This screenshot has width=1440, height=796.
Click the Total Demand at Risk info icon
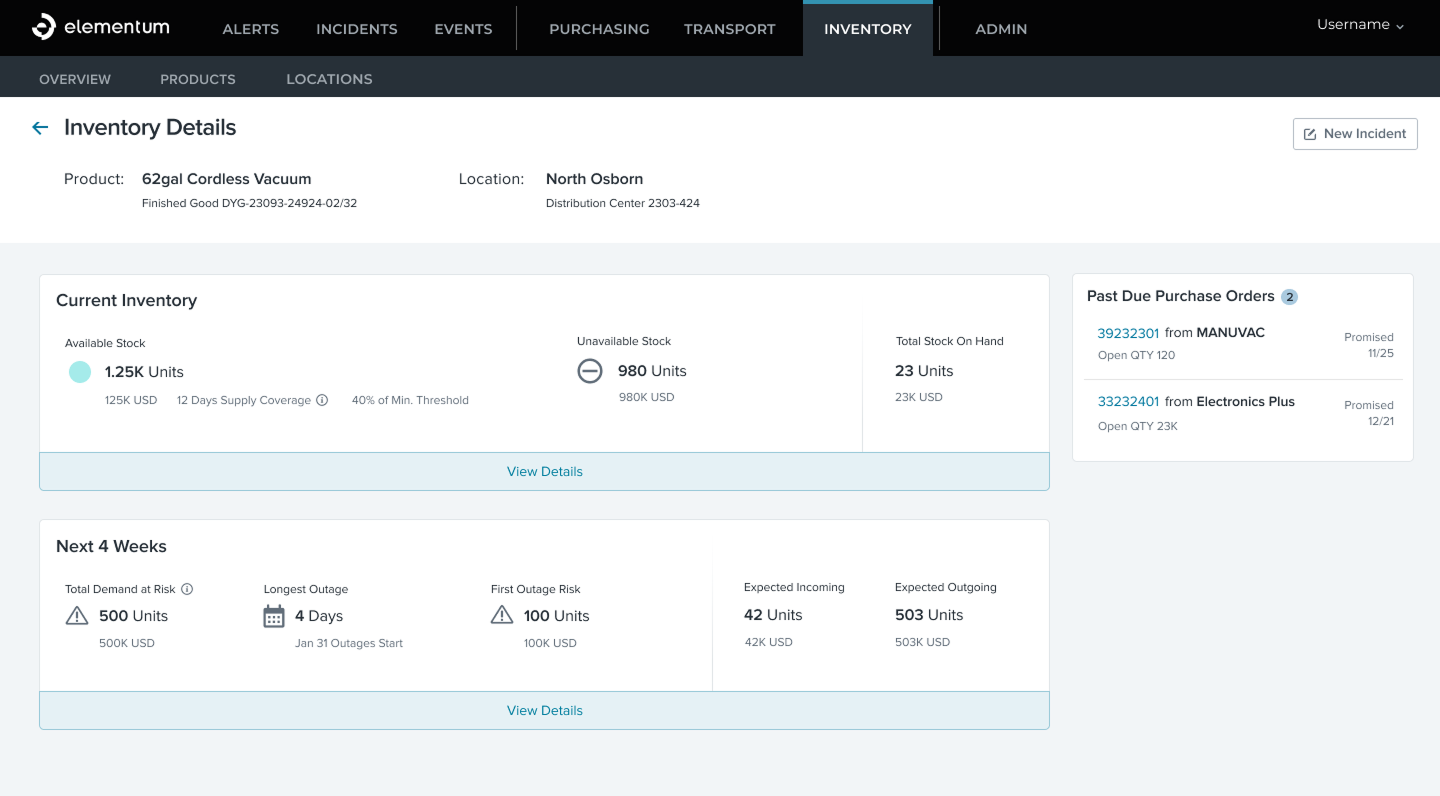pyautogui.click(x=187, y=589)
